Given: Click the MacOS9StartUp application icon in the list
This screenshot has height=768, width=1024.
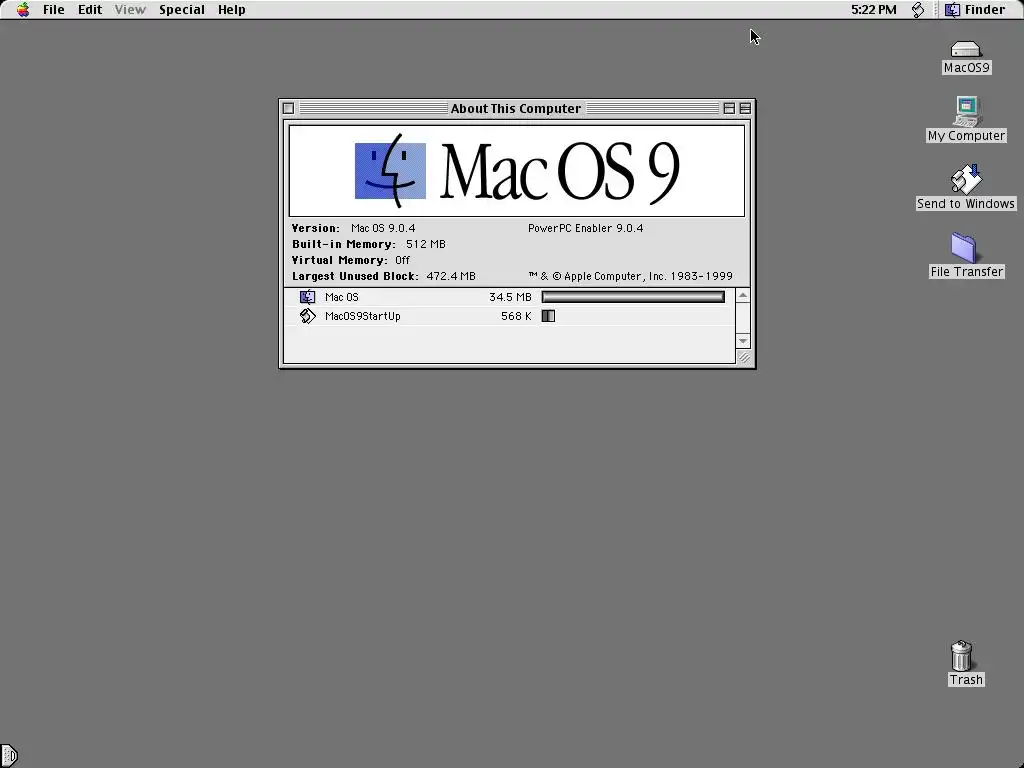Looking at the screenshot, I should click(x=307, y=316).
